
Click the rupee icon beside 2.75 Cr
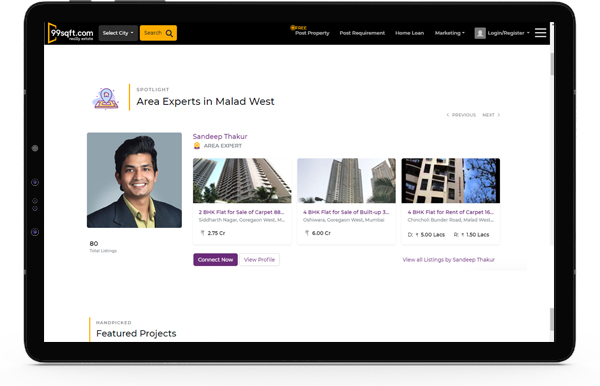pos(202,233)
